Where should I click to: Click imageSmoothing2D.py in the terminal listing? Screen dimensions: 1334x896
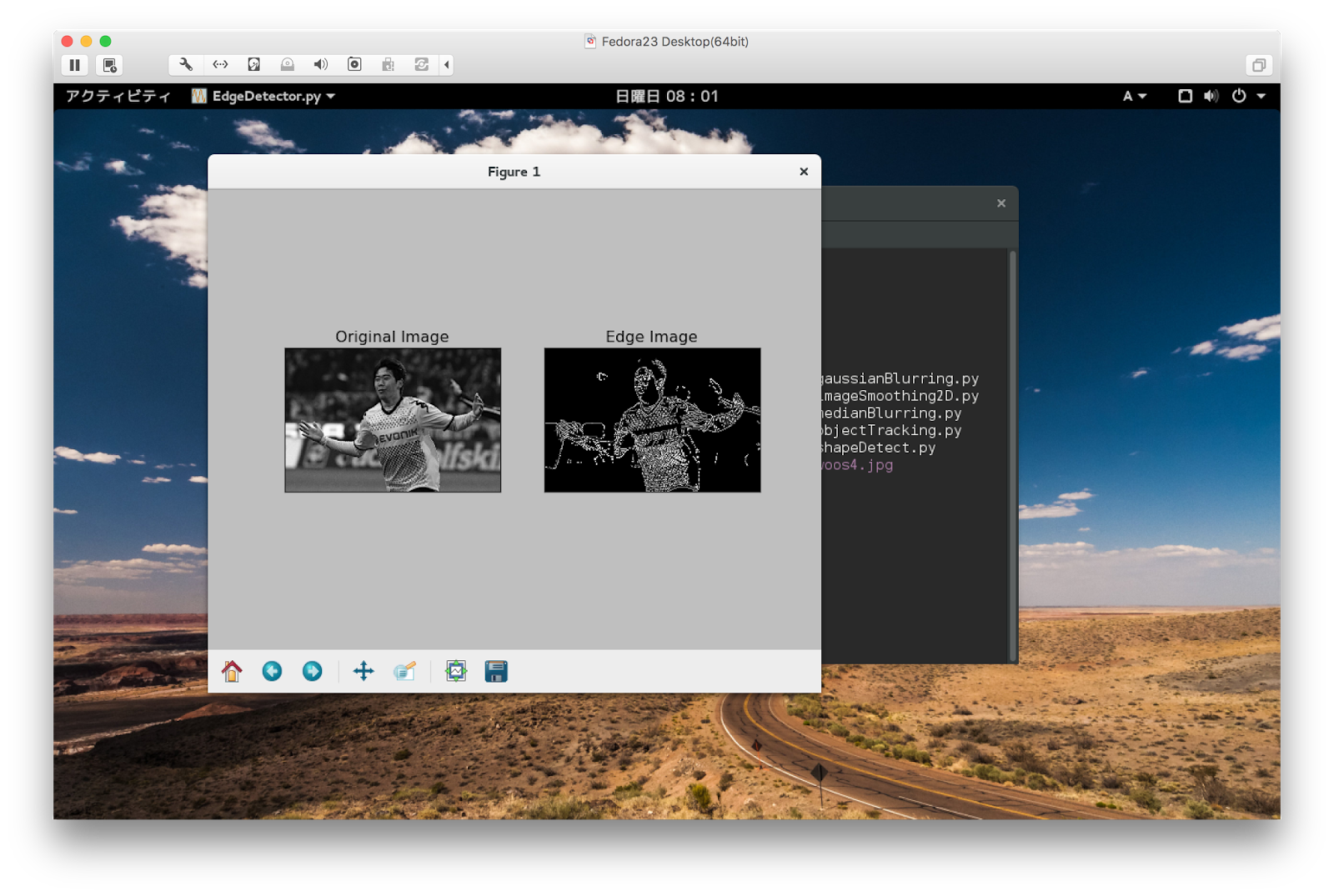900,396
